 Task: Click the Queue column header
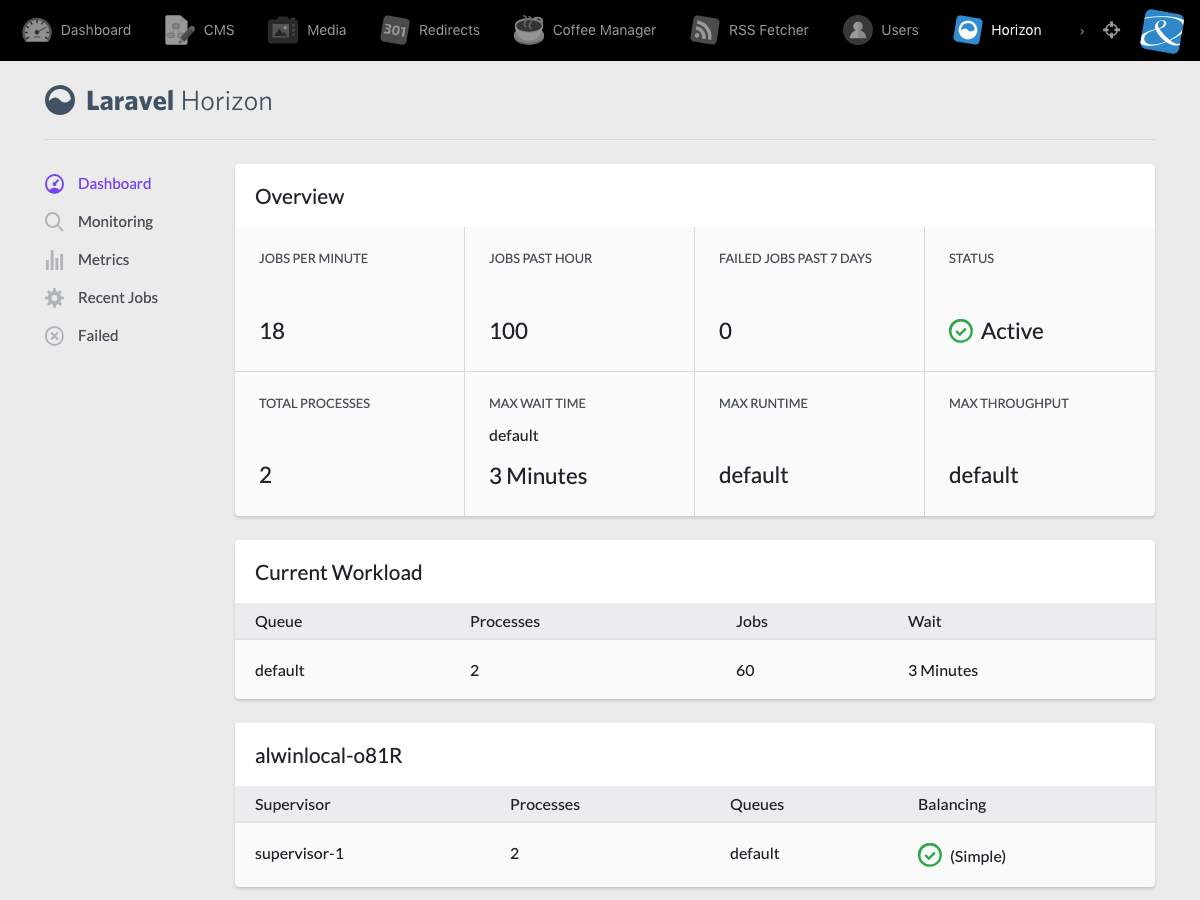(x=279, y=622)
